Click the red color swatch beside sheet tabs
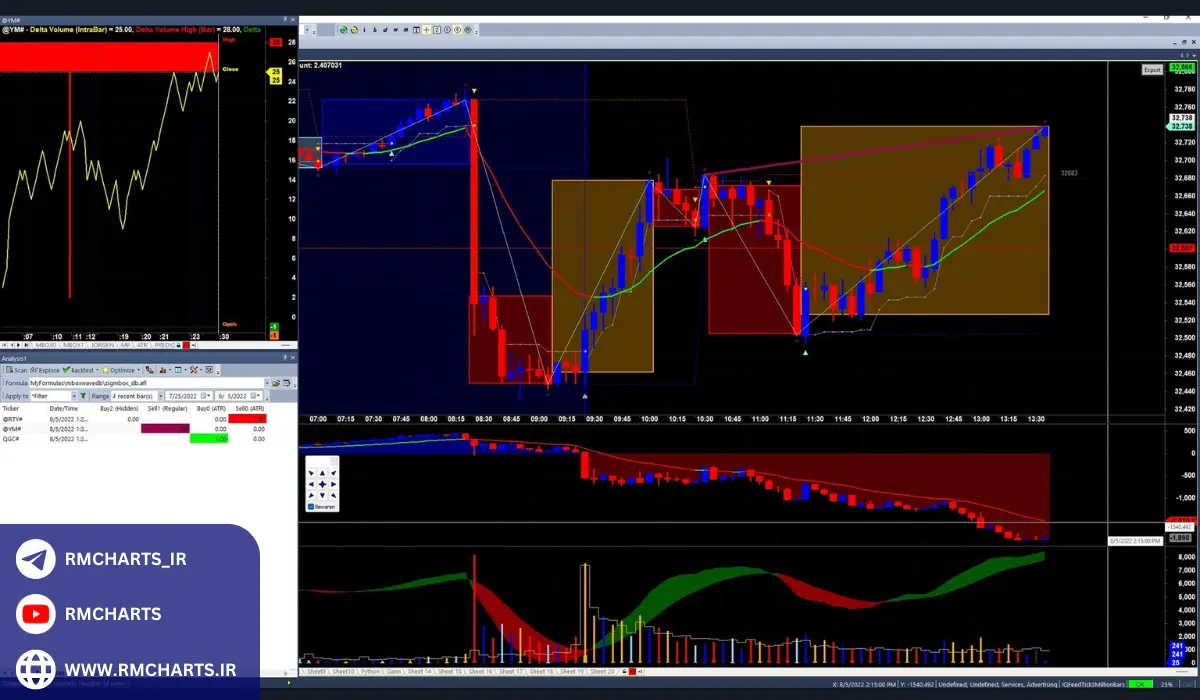This screenshot has width=1200, height=700. (x=631, y=672)
